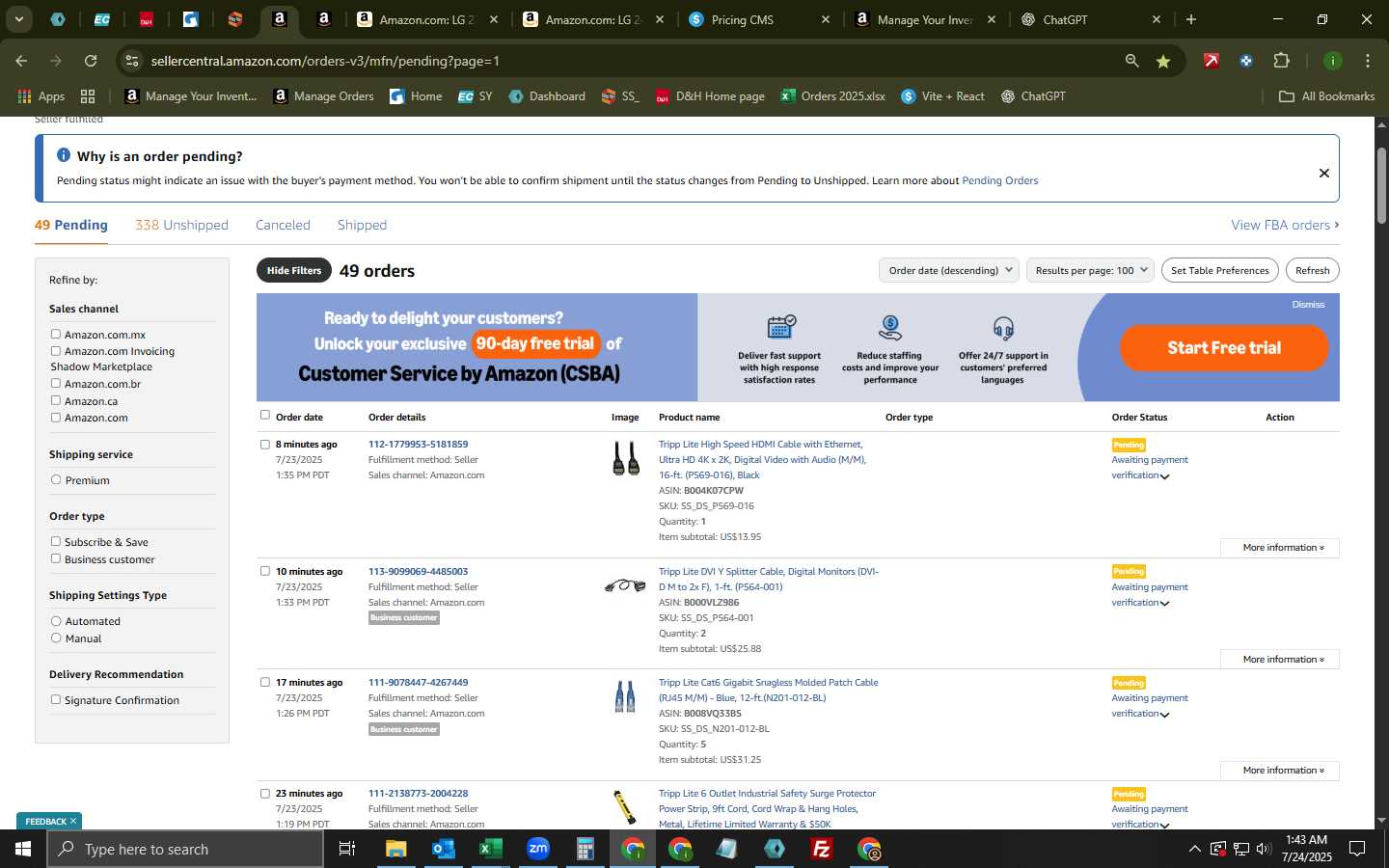
Task: Click the Hide Filters button
Action: pyautogui.click(x=294, y=270)
